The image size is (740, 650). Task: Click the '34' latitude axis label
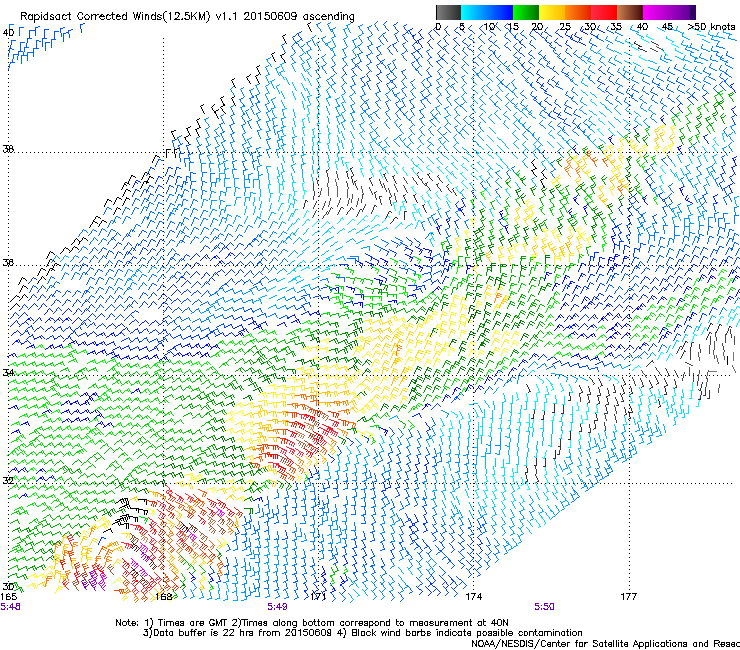(8, 372)
